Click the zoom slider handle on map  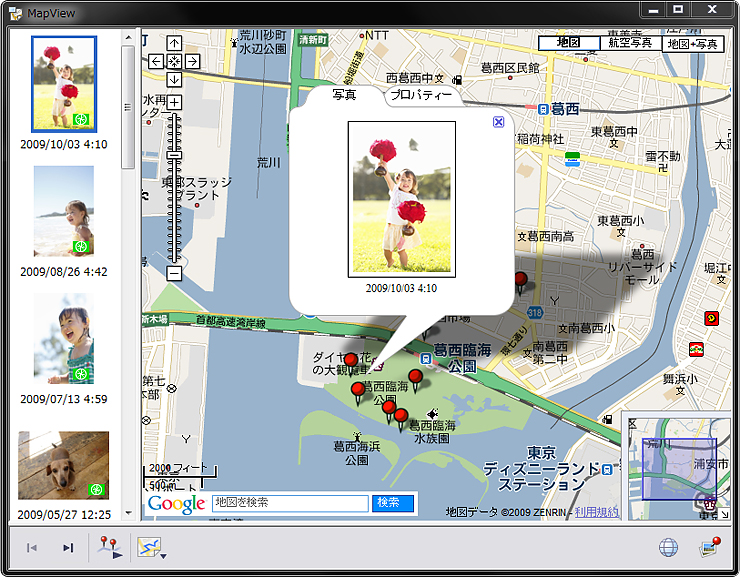174,155
